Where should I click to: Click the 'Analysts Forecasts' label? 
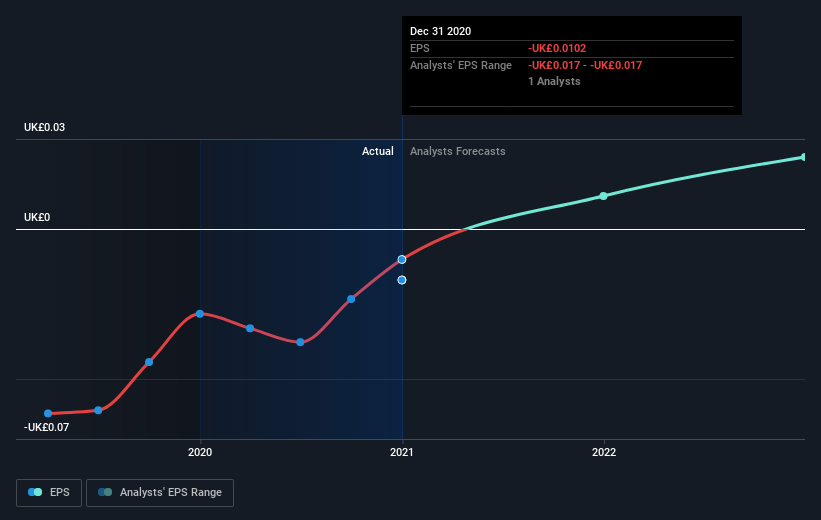pos(458,151)
